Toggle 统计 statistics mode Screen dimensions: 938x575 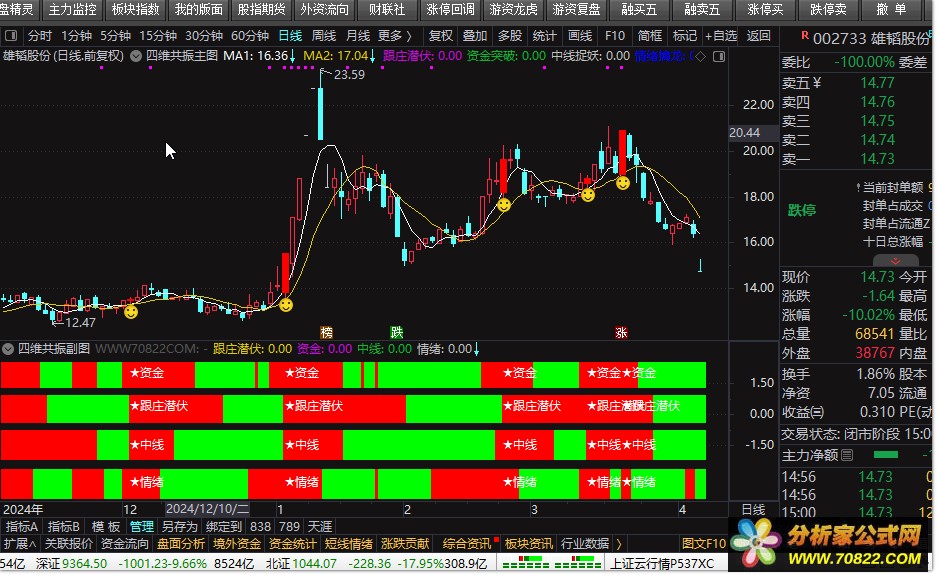tap(544, 36)
